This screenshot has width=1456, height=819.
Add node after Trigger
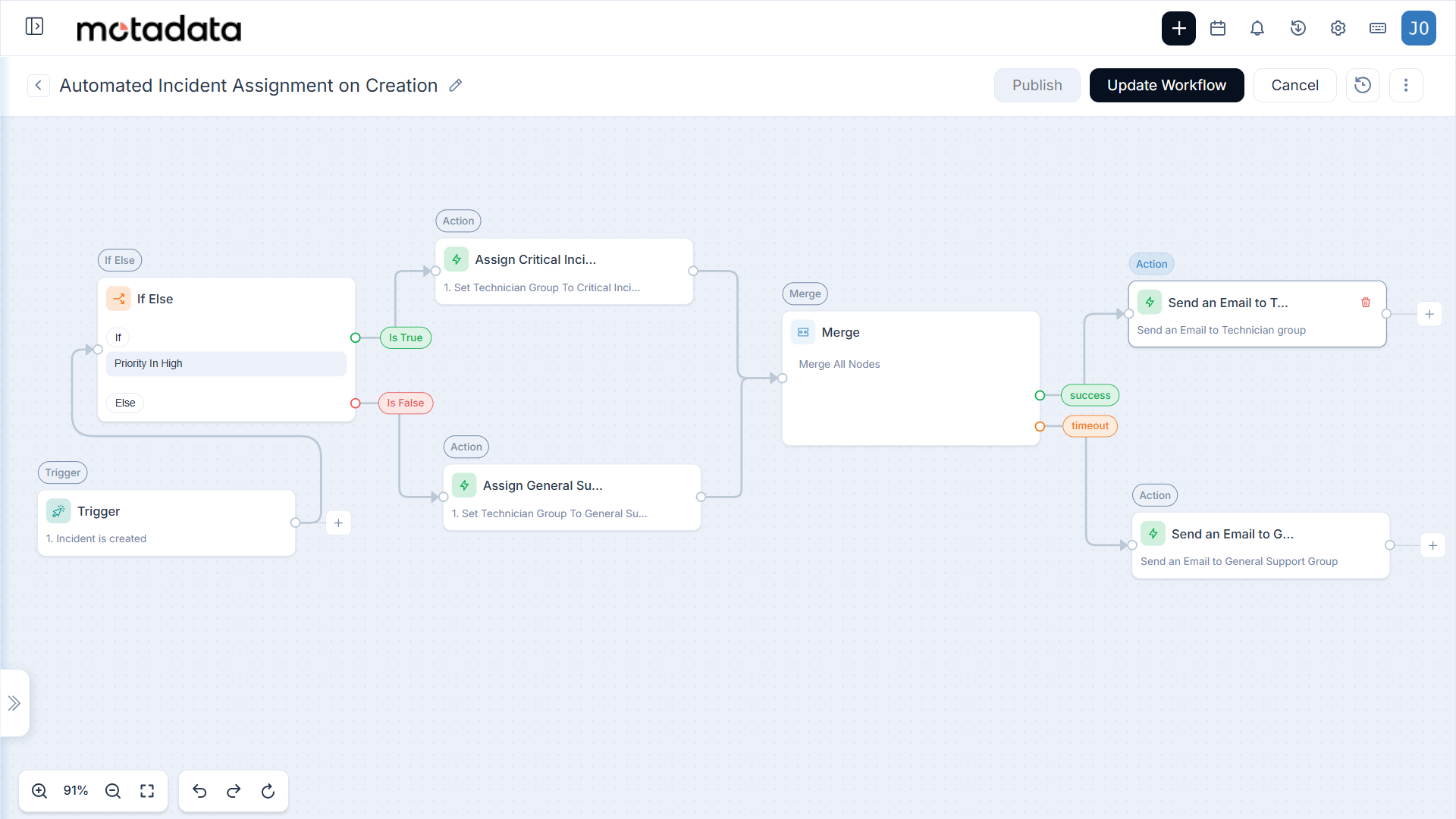tap(338, 522)
